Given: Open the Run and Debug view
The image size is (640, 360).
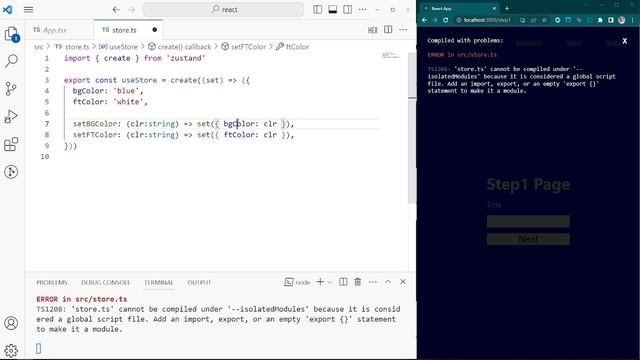Looking at the screenshot, I should (x=11, y=116).
